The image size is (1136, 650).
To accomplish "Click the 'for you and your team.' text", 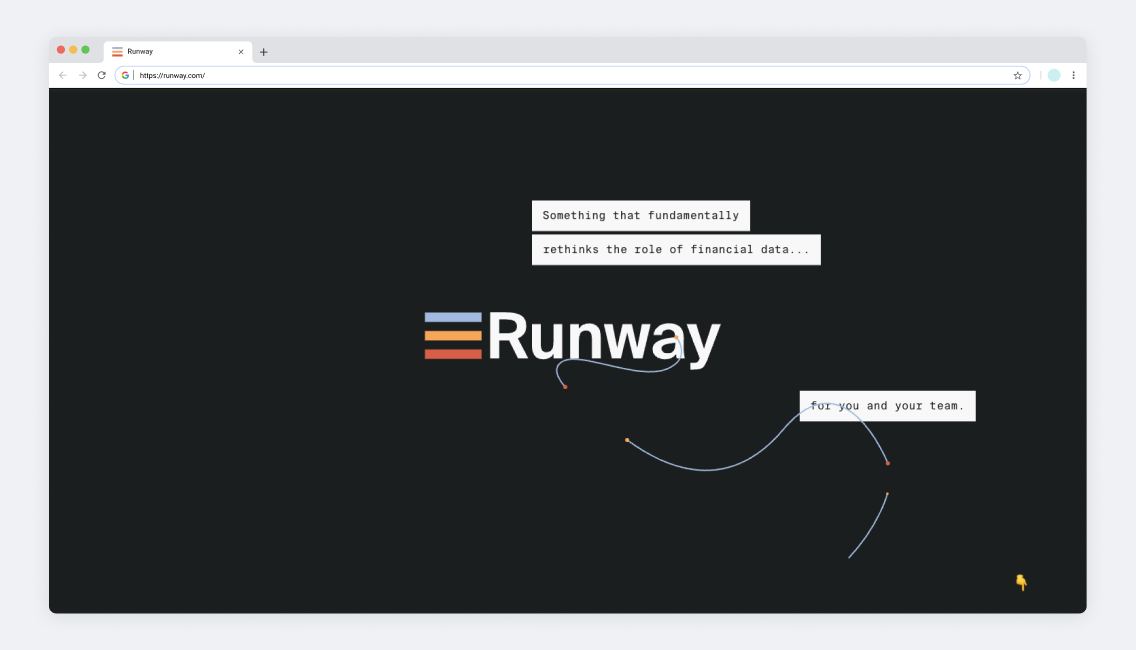I will [888, 406].
